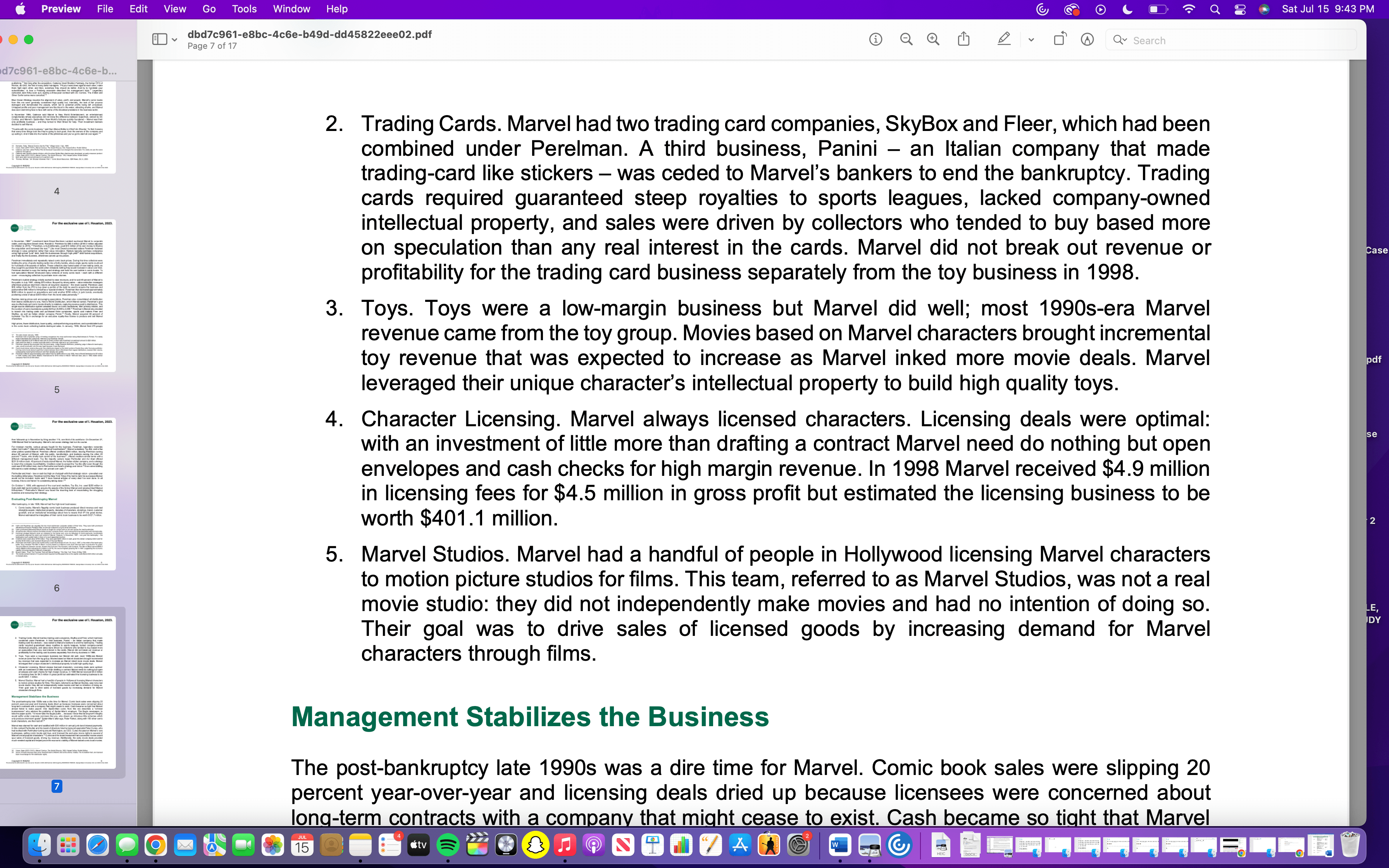The width and height of the screenshot is (1389, 868).
Task: Zoom in using the plus magnifier
Action: (933, 40)
